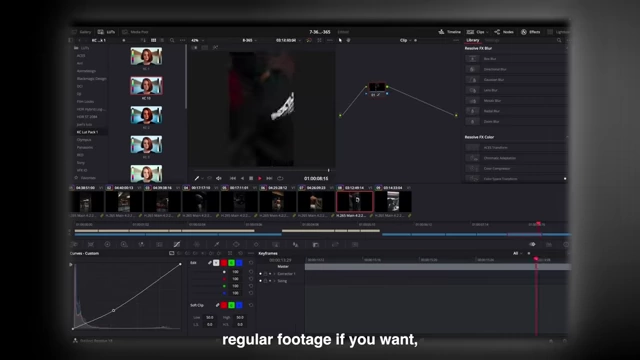Open the viewer timecode dropdown

tap(288, 40)
